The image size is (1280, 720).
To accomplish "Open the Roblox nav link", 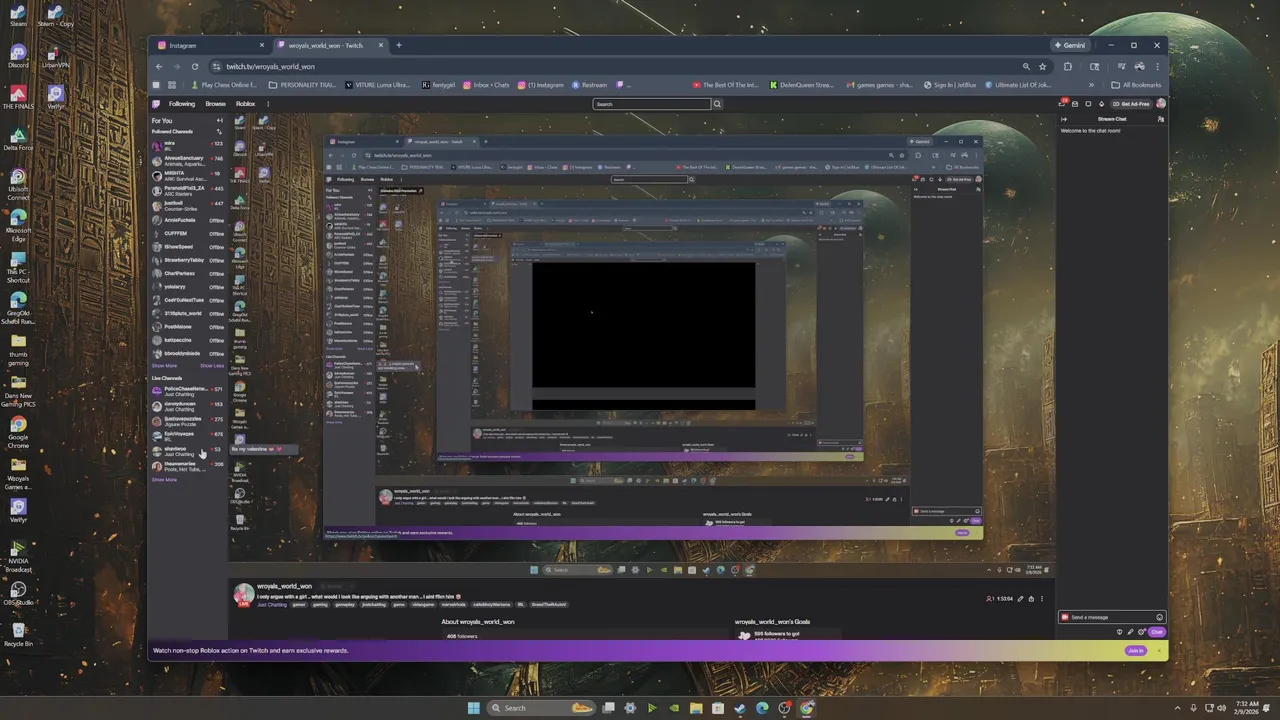I will click(245, 104).
